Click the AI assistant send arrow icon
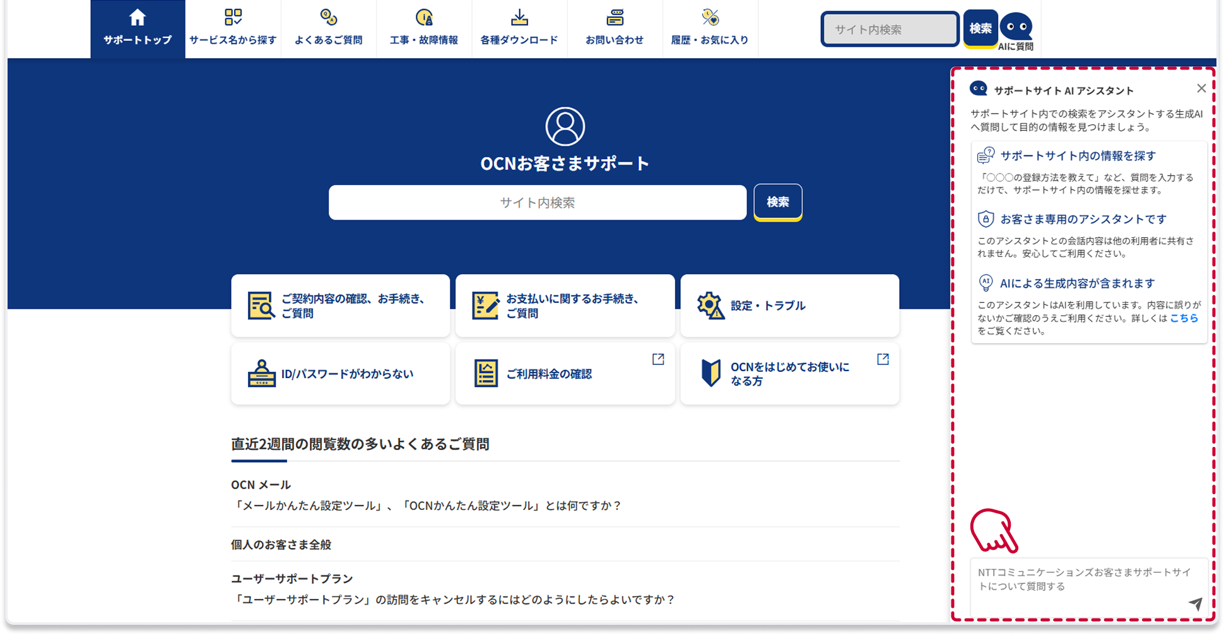Image resolution: width=1224 pixels, height=635 pixels. [x=1195, y=604]
